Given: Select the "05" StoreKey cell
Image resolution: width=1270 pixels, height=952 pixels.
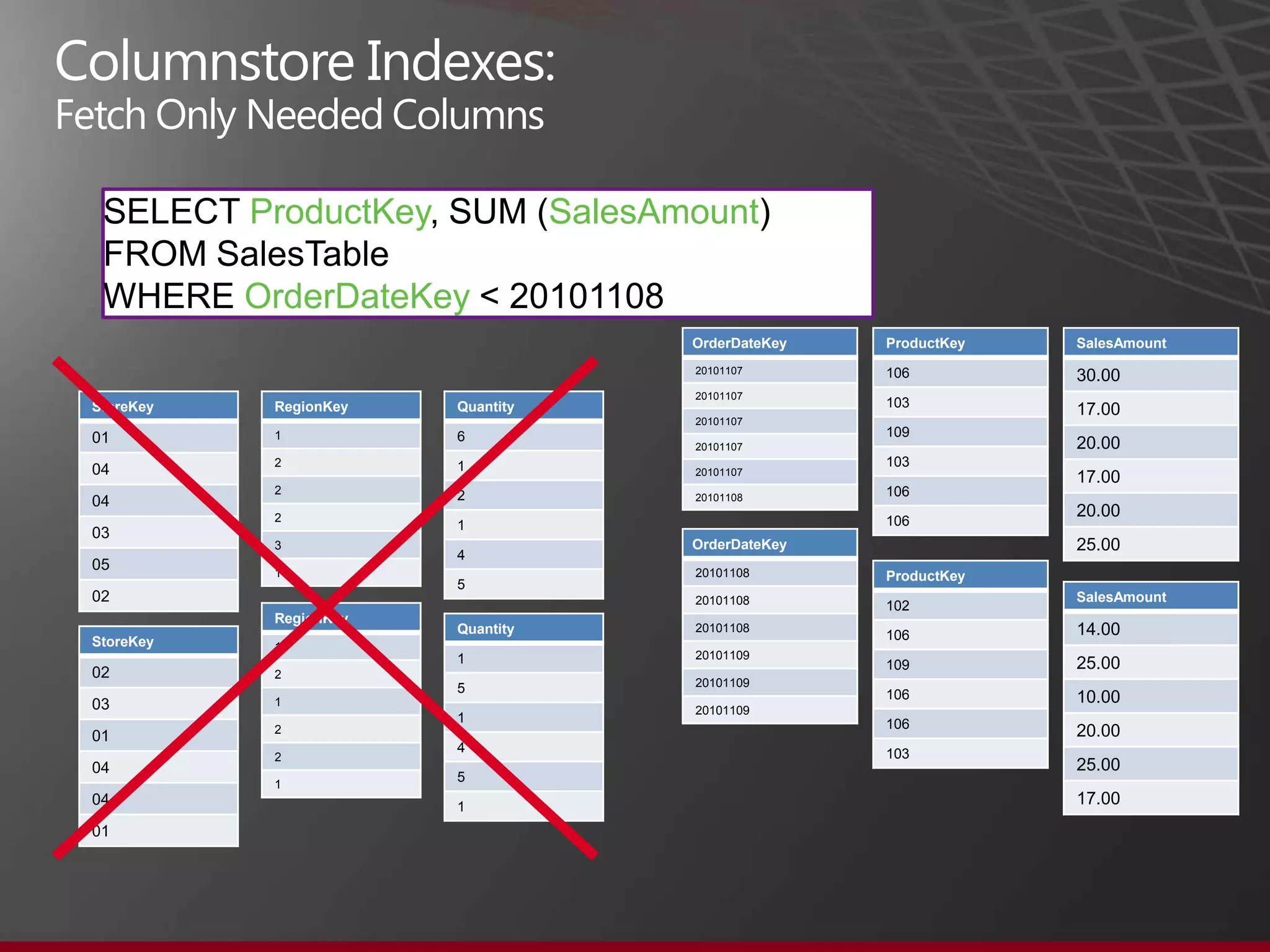Looking at the screenshot, I should tap(159, 565).
